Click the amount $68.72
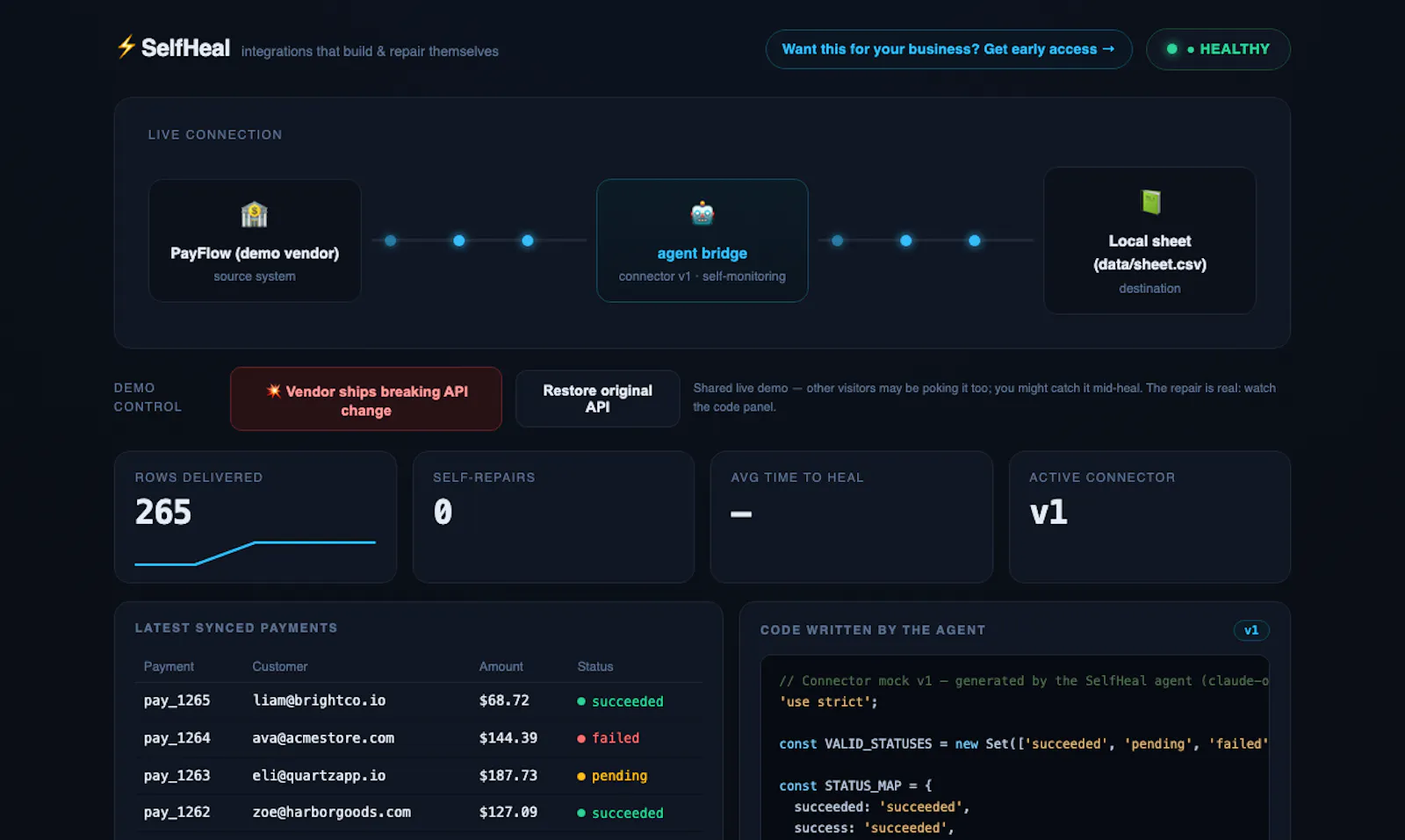1405x840 pixels. tap(504, 700)
